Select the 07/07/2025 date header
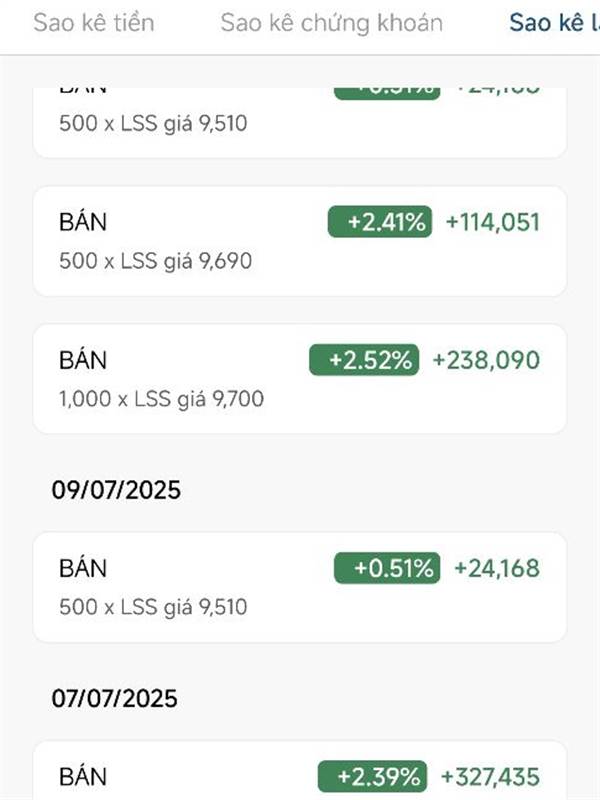 coord(115,698)
